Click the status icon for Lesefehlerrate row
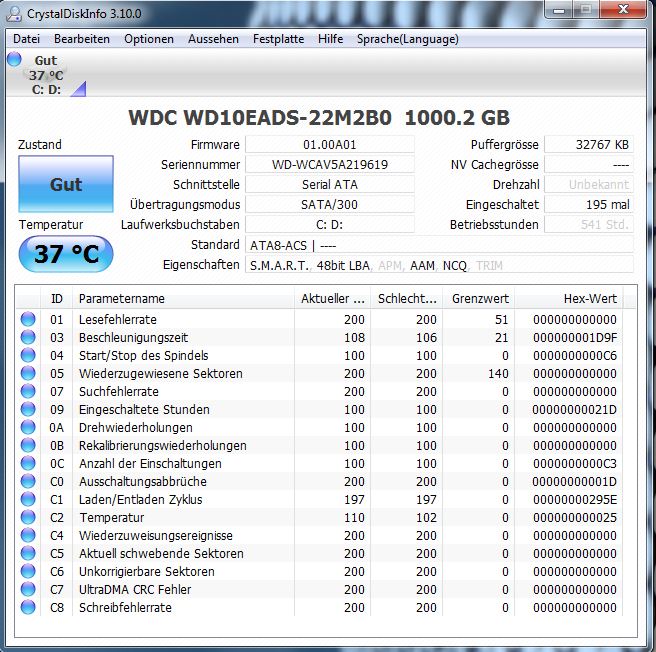The width and height of the screenshot is (656, 652). [x=28, y=319]
